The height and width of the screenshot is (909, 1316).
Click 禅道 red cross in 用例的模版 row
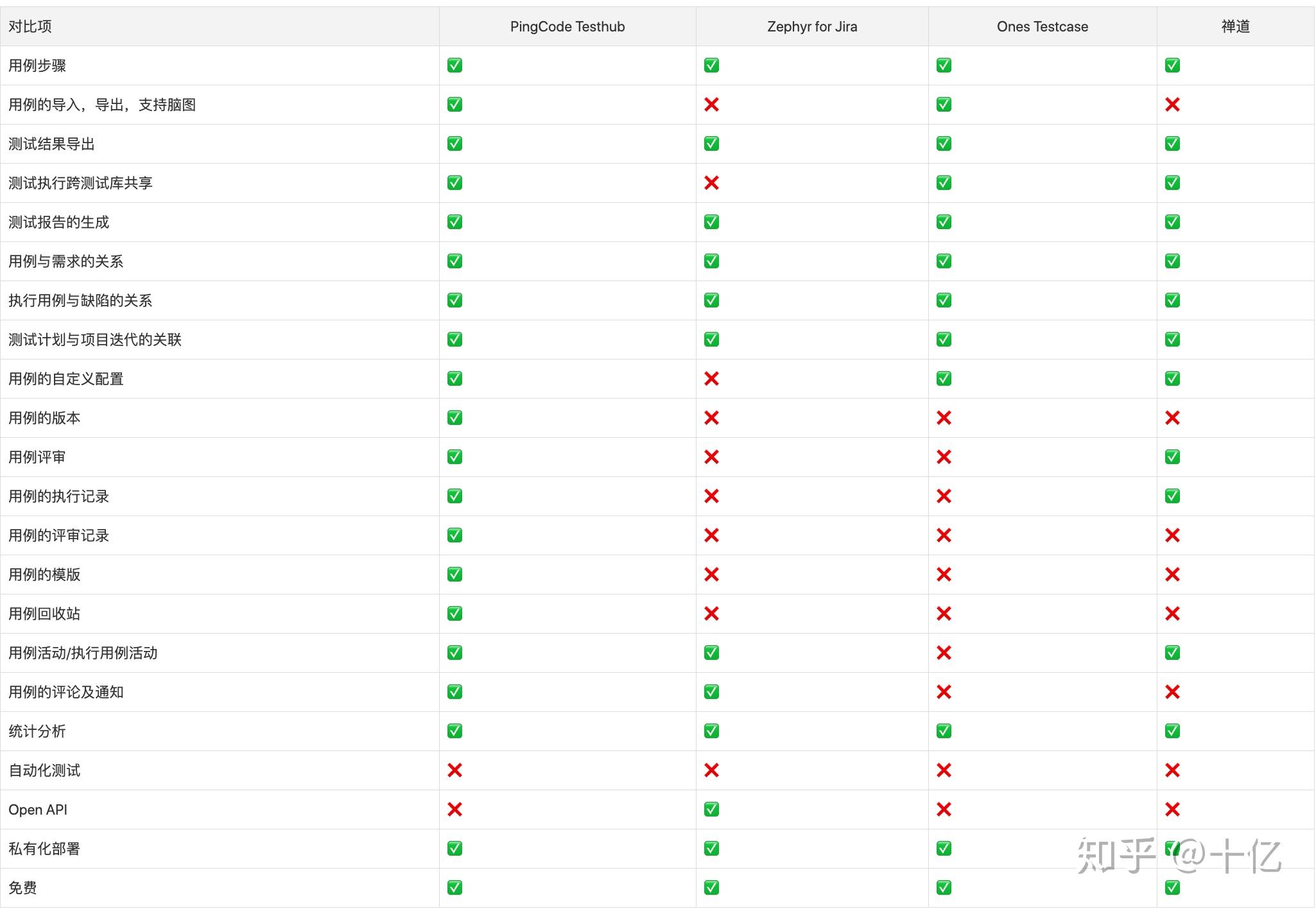click(1172, 575)
